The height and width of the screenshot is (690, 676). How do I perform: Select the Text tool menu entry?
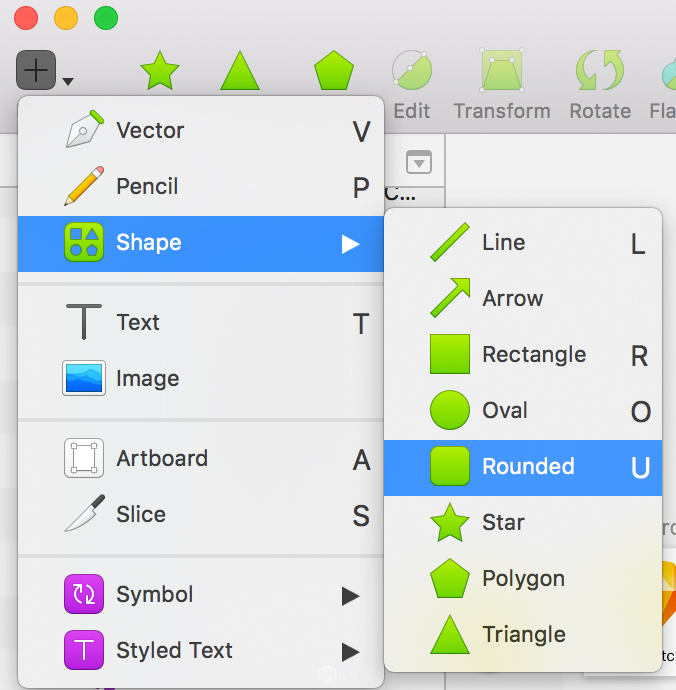tap(201, 323)
